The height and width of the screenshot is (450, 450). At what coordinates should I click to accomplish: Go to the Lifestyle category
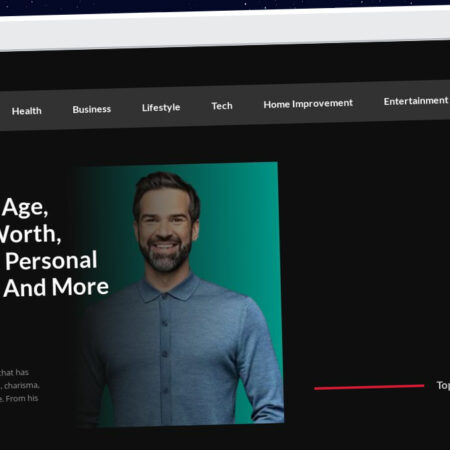[161, 108]
